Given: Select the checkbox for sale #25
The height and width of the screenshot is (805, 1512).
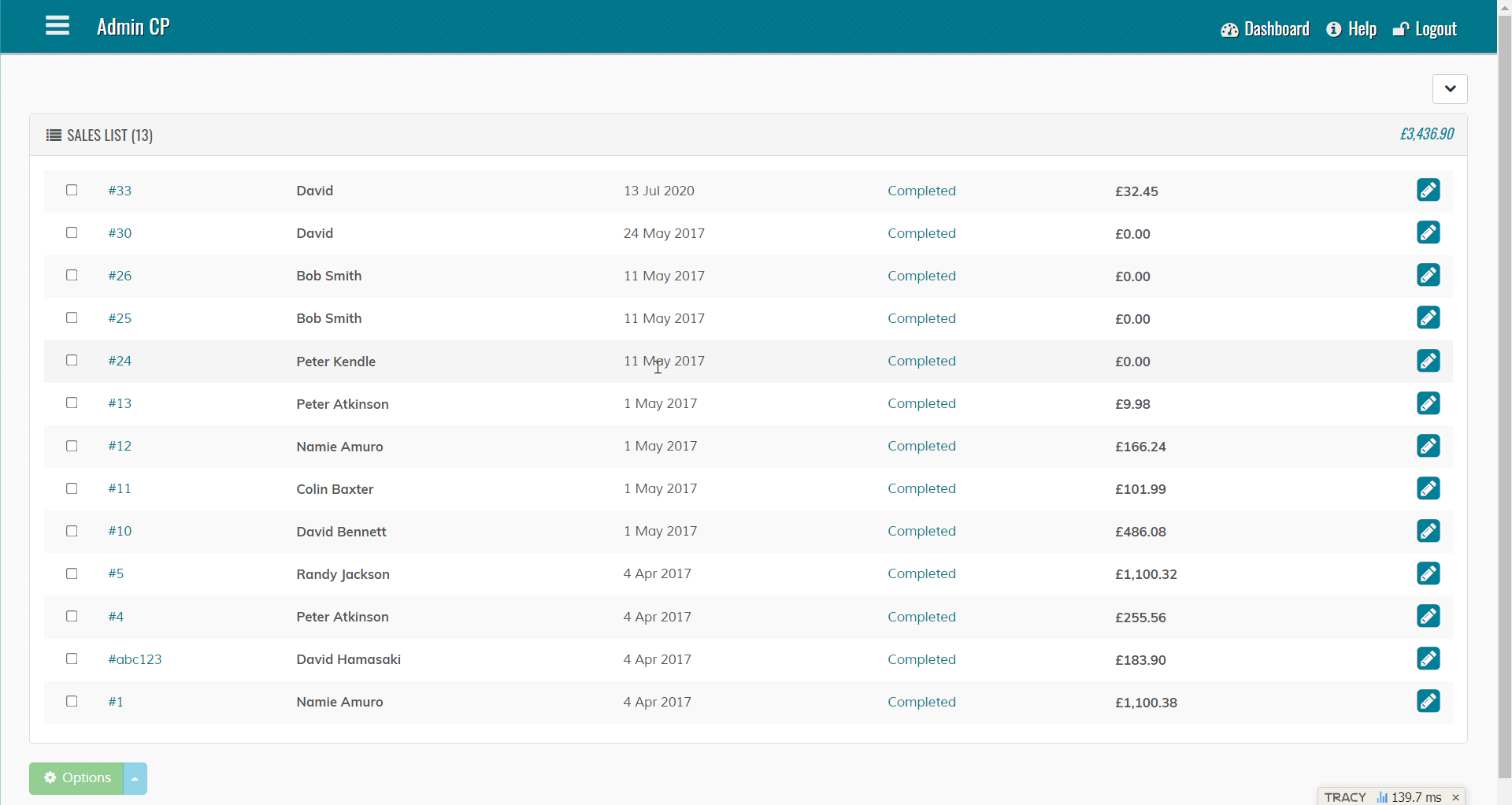Looking at the screenshot, I should pos(72,317).
